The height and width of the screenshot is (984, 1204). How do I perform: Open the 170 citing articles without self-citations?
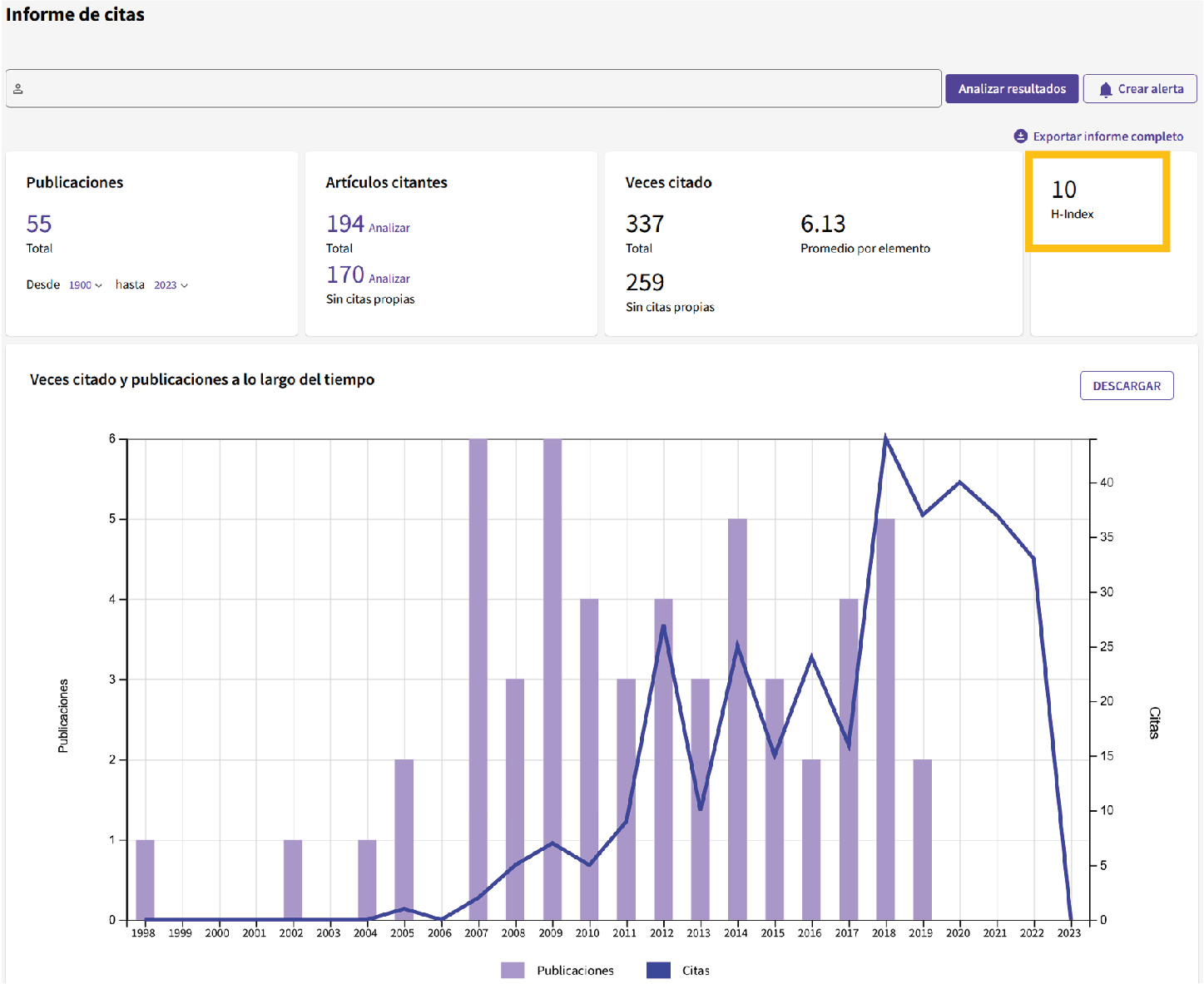[345, 274]
